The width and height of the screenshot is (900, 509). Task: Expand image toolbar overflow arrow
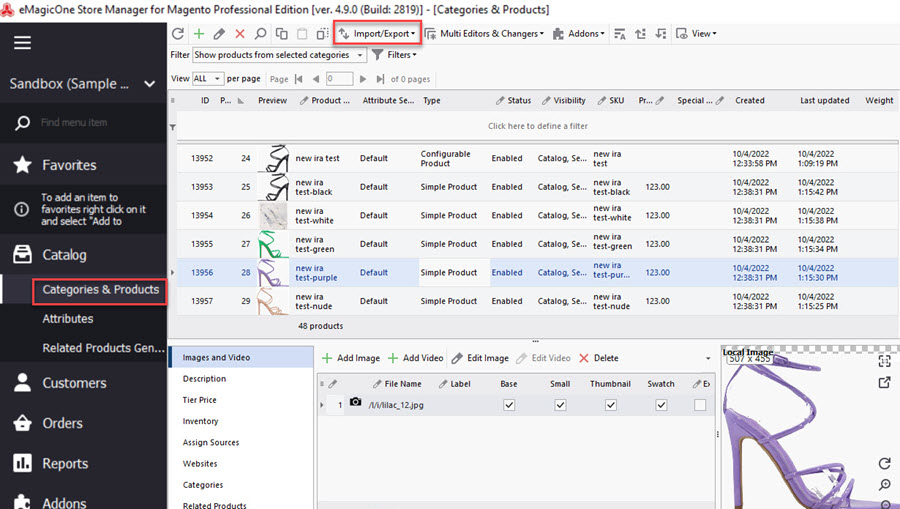click(708, 358)
